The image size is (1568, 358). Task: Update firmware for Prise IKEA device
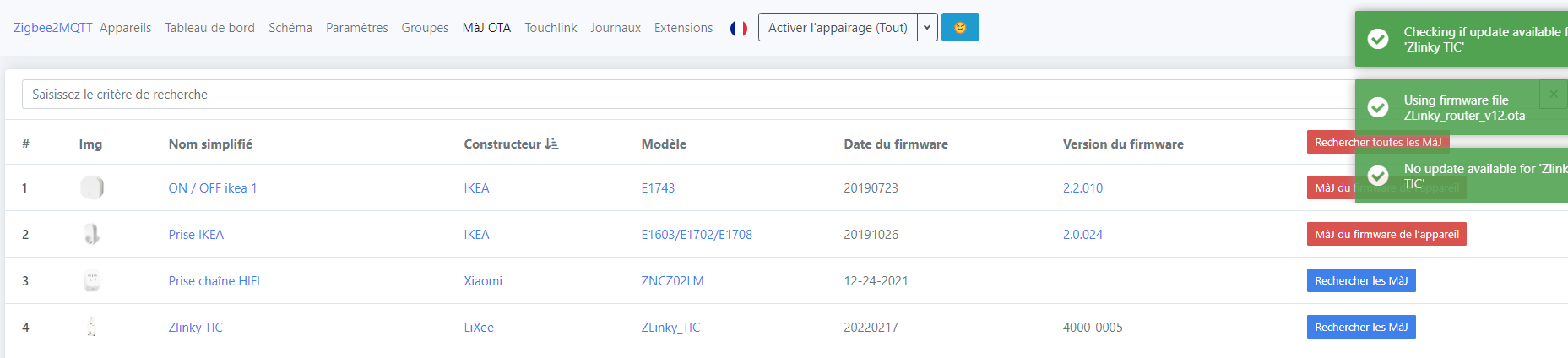click(1386, 234)
